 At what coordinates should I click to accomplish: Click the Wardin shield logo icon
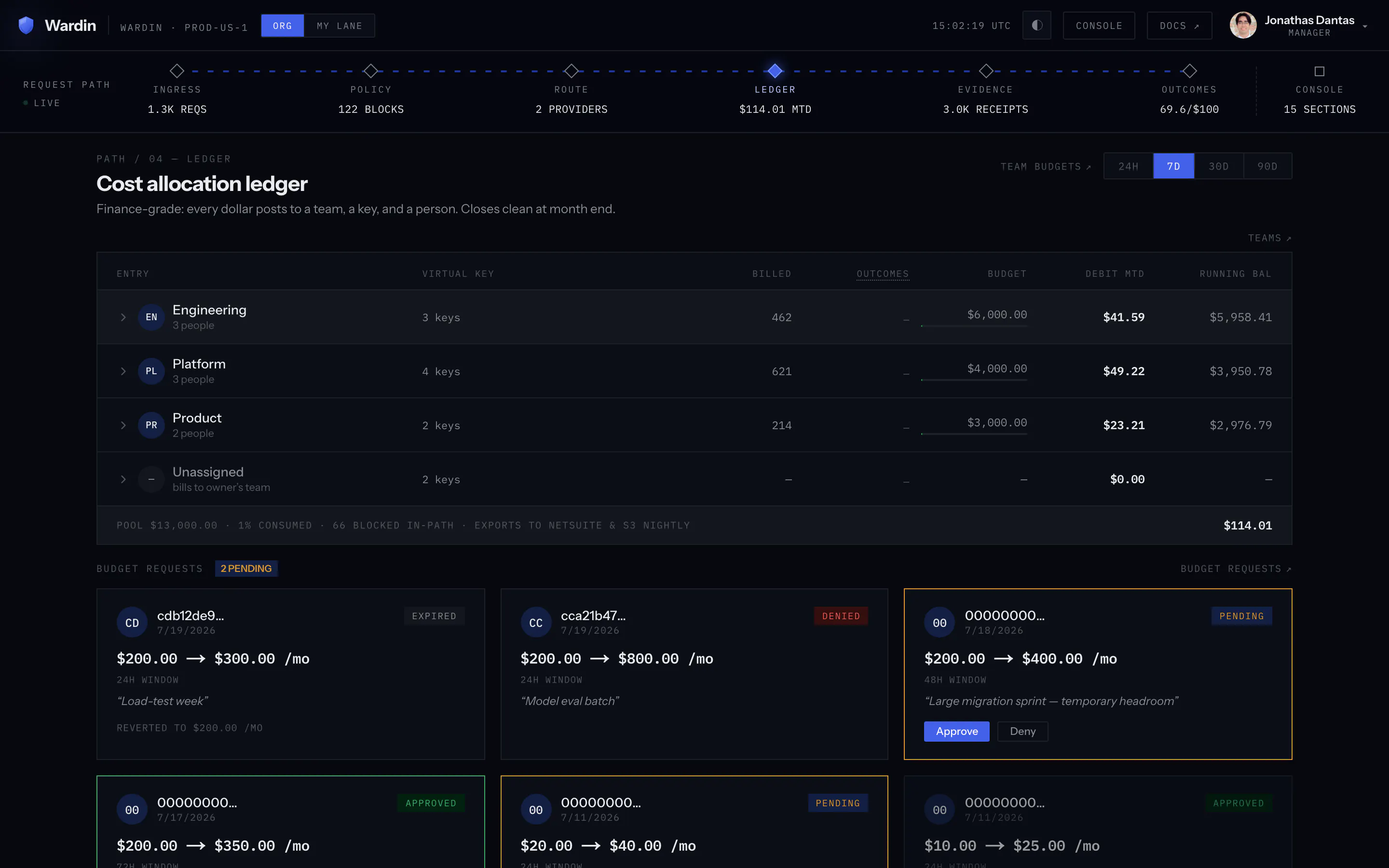pyautogui.click(x=26, y=25)
